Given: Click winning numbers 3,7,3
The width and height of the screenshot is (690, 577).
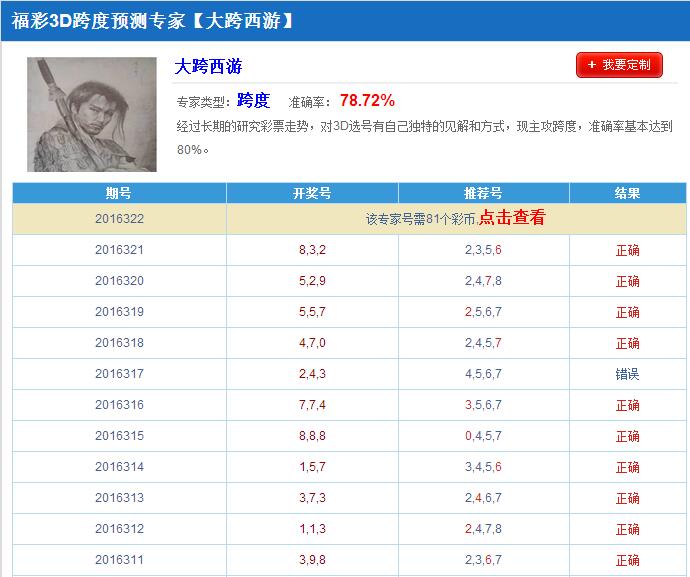Looking at the screenshot, I should pos(312,498).
